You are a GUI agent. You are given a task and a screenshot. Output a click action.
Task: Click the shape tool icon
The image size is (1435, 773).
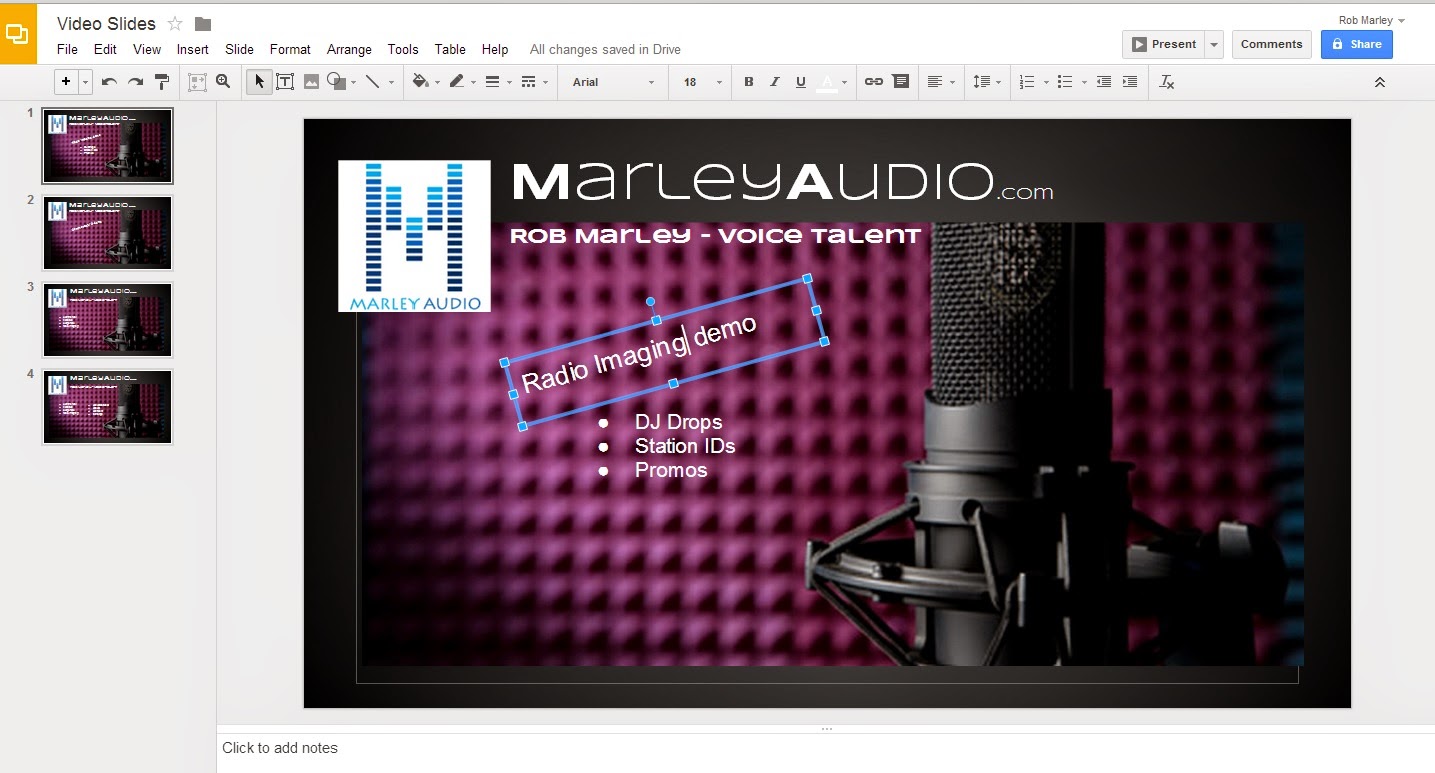pyautogui.click(x=336, y=82)
